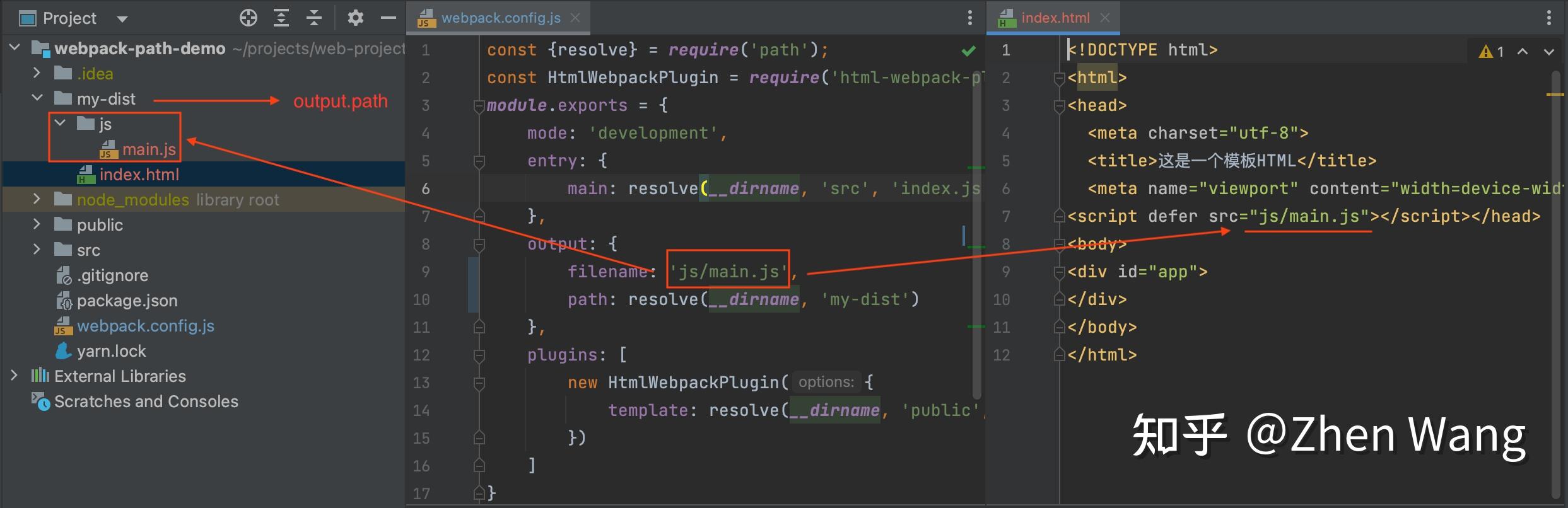This screenshot has height=508, width=1568.
Task: Open left editor tab options menu (three dots)
Action: [970, 18]
